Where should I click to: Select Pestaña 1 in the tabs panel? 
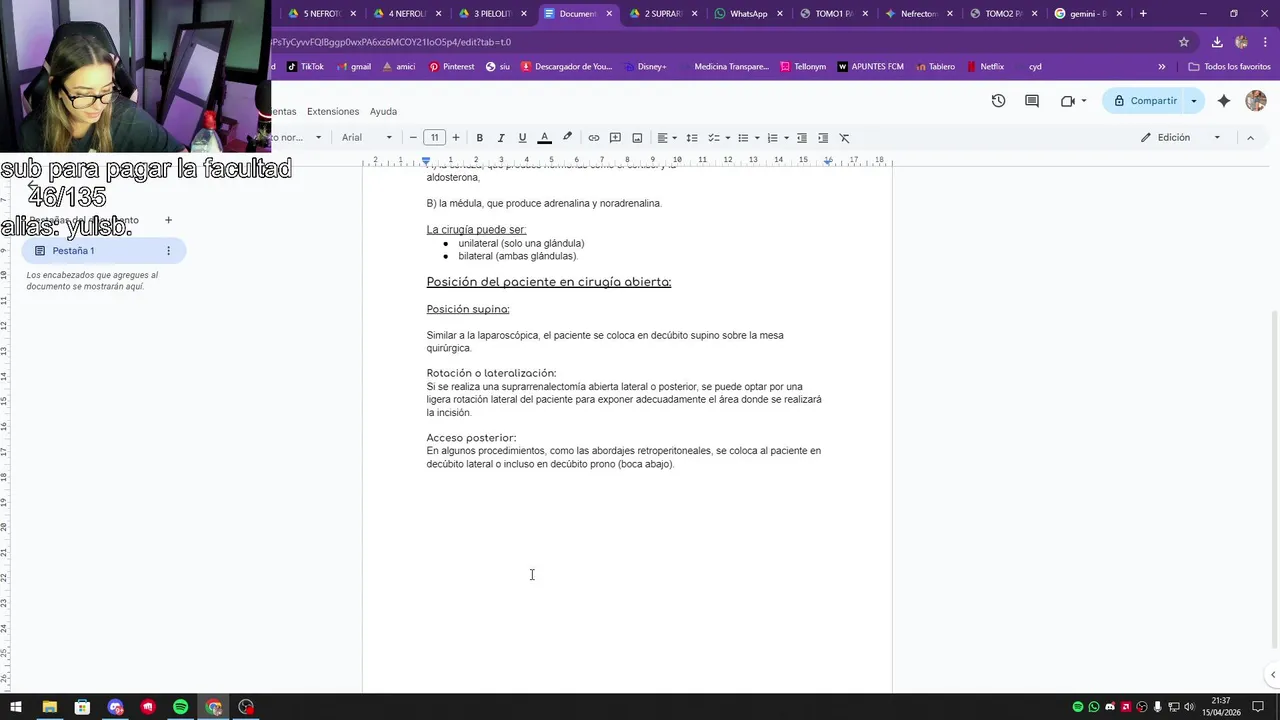click(x=104, y=251)
